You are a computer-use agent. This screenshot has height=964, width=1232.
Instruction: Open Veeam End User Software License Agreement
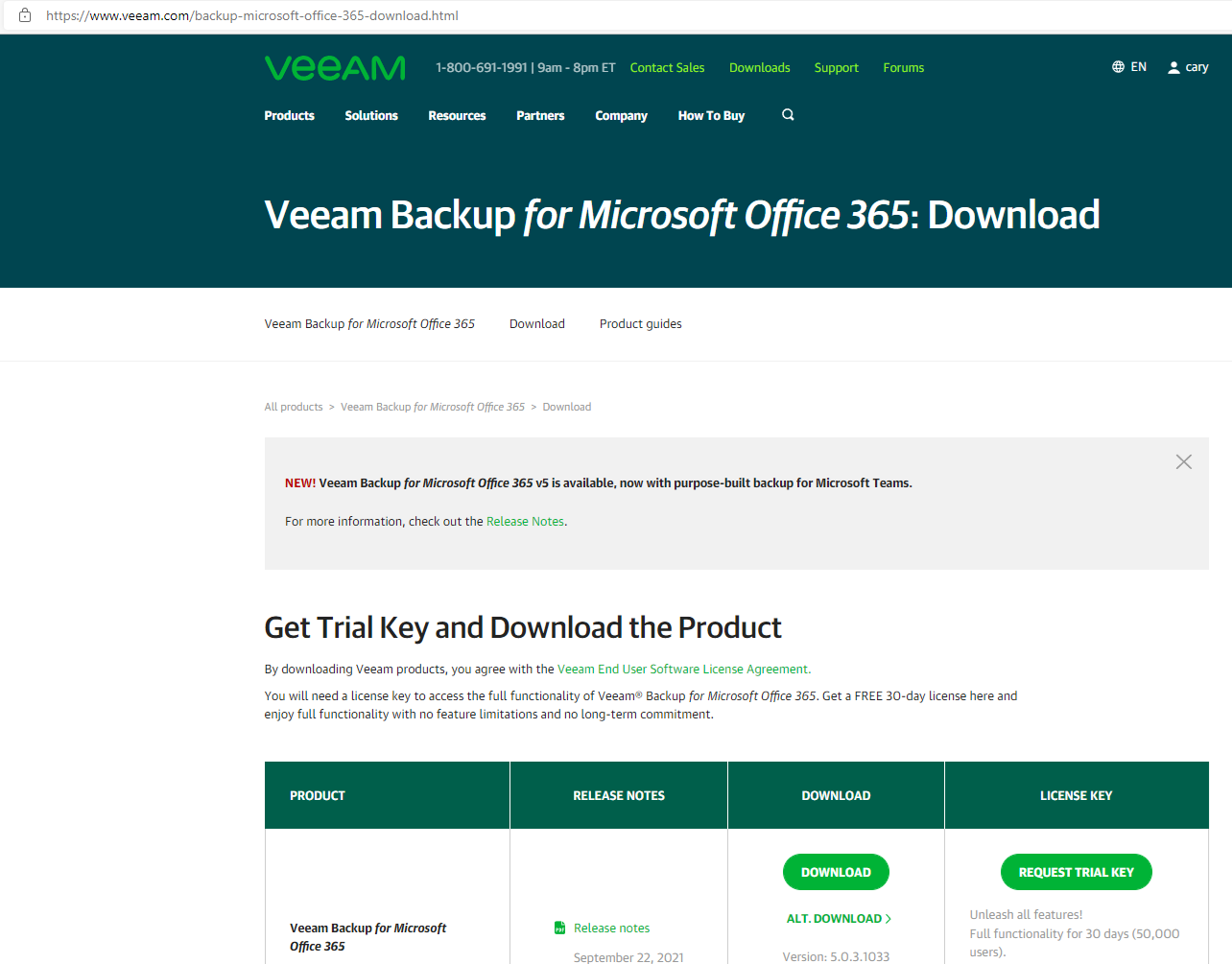683,670
